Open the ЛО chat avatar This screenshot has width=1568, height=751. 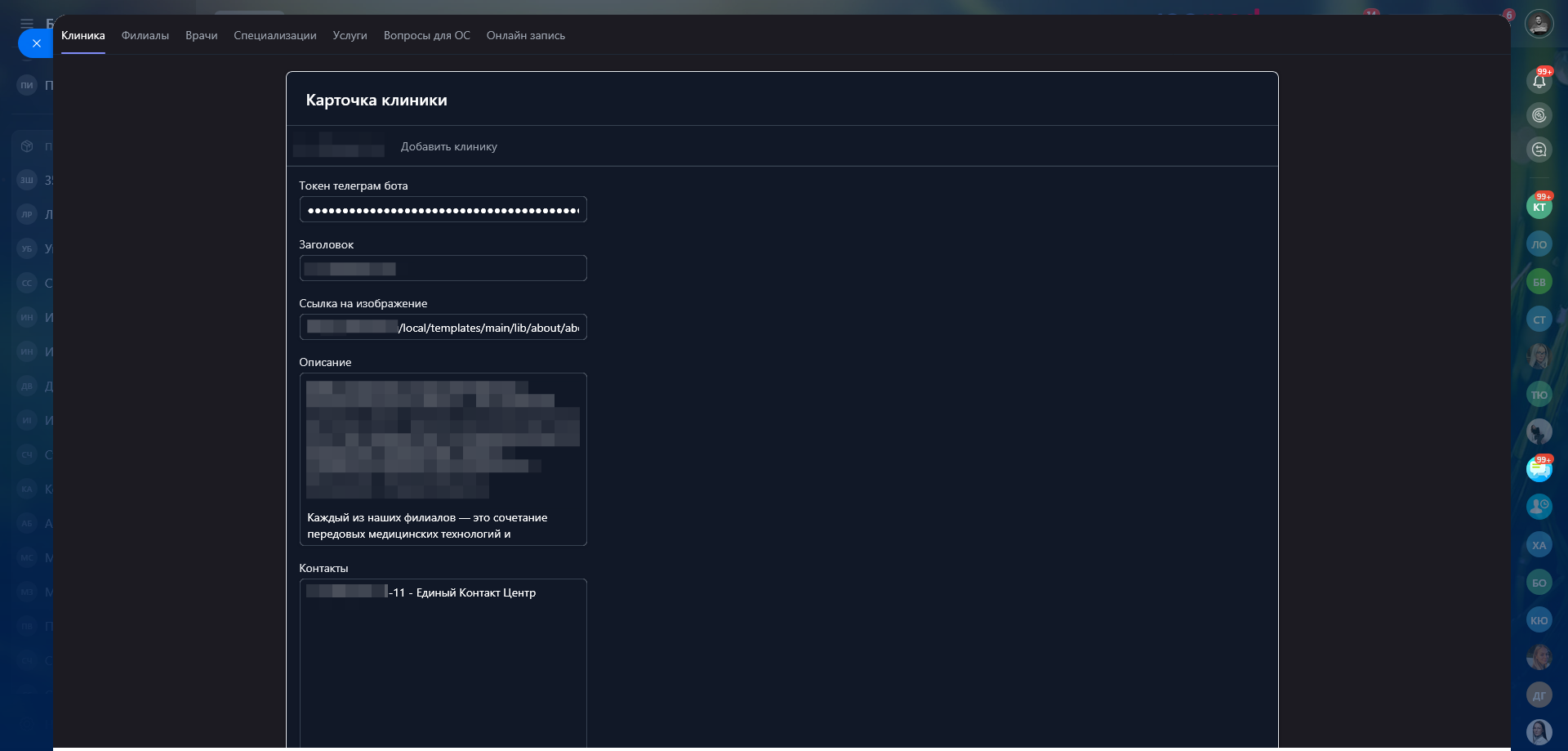pyautogui.click(x=1539, y=244)
